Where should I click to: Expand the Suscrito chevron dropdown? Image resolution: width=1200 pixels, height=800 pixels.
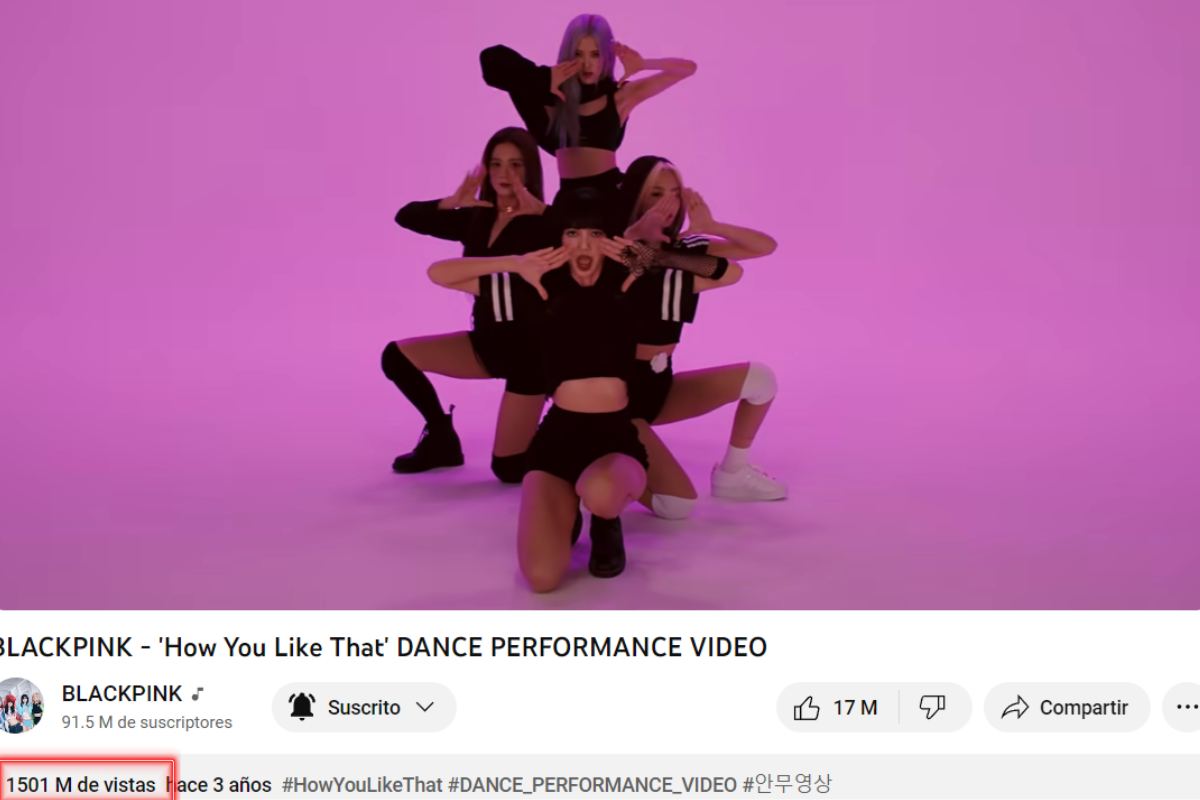tap(425, 707)
